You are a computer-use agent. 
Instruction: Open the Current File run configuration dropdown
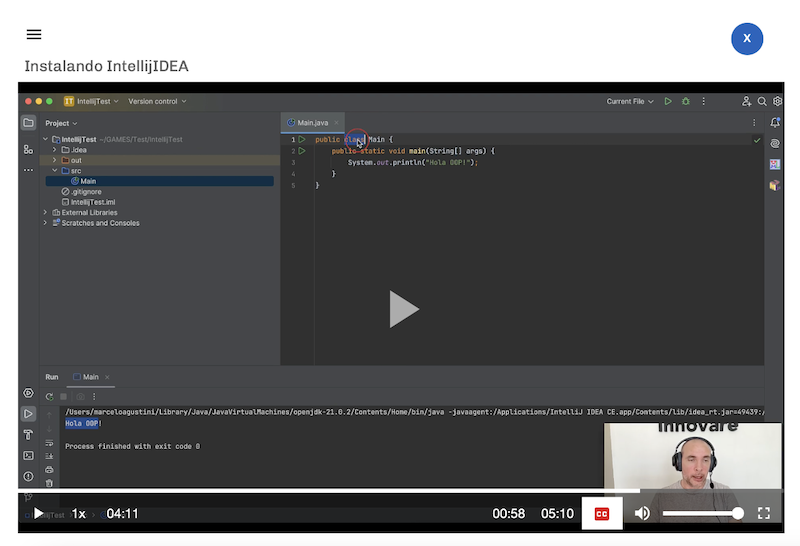click(x=630, y=101)
